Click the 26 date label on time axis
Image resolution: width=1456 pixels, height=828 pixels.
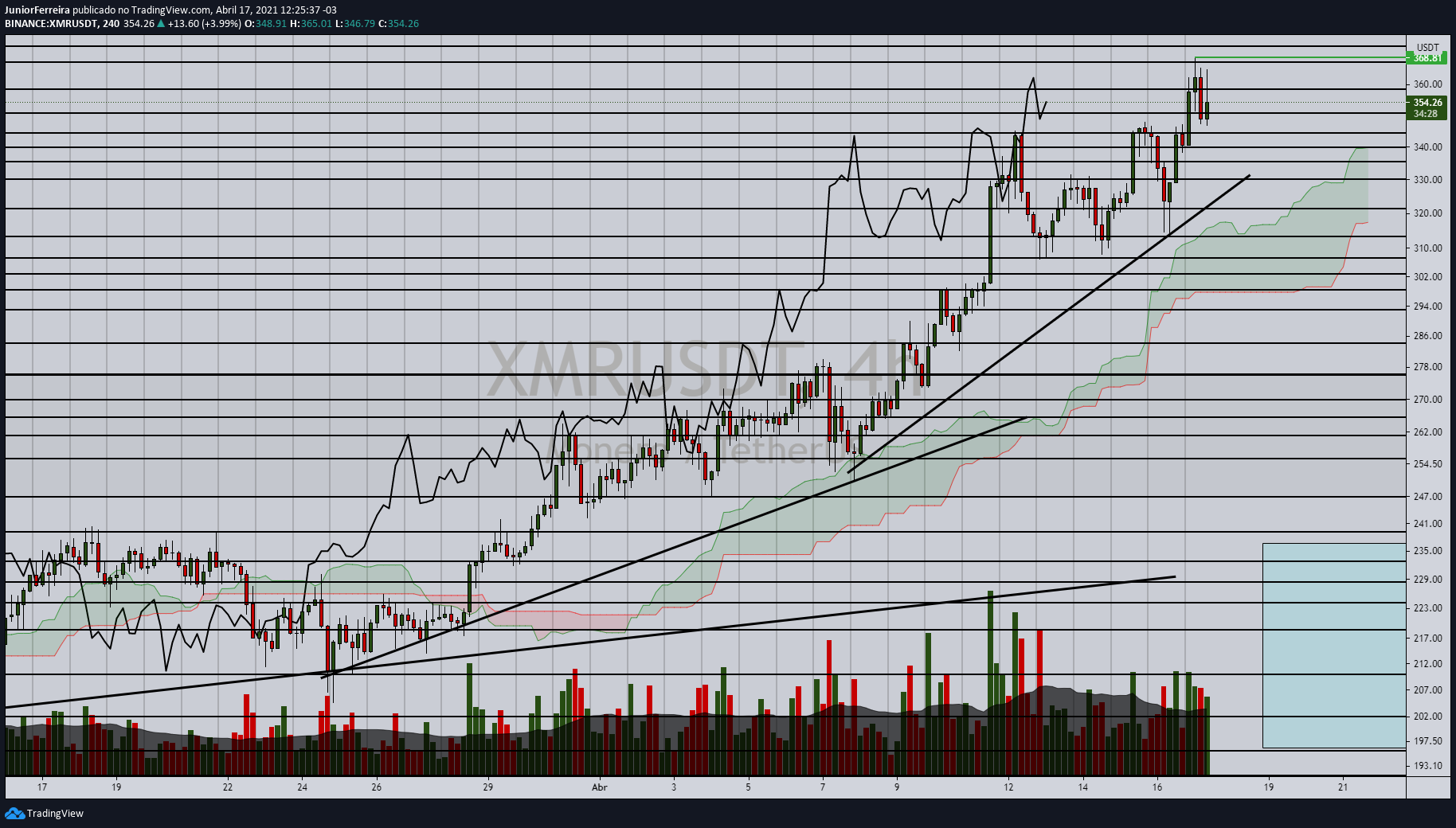coord(377,787)
